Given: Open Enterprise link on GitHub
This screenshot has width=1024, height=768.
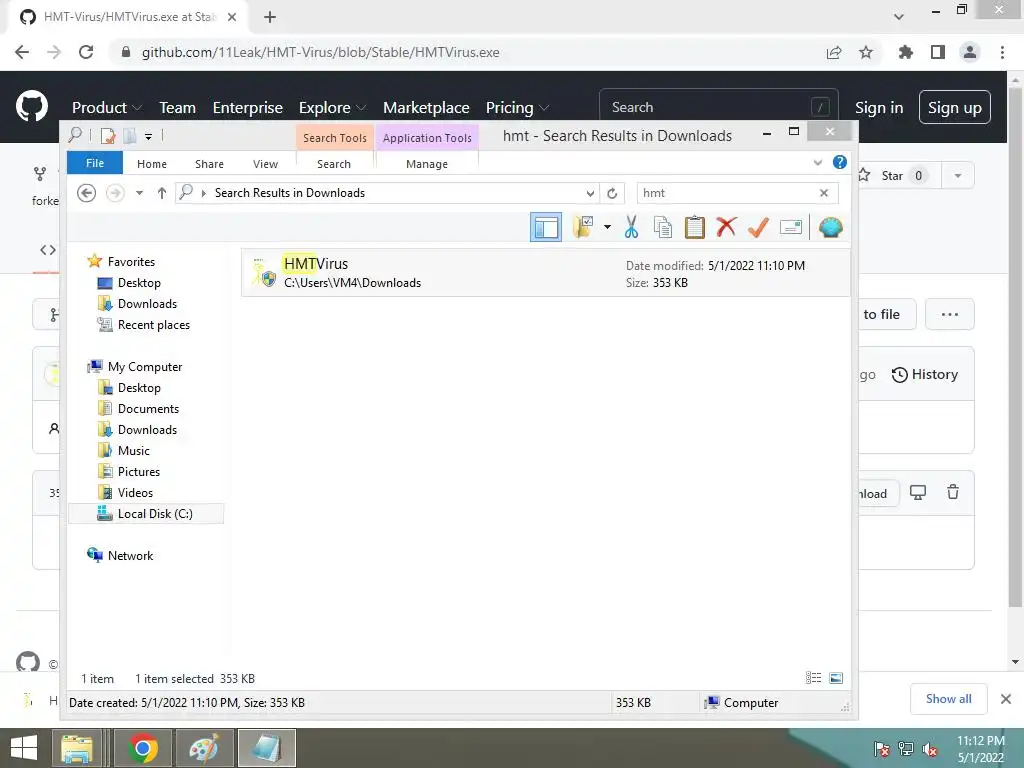Looking at the screenshot, I should pyautogui.click(x=248, y=108).
